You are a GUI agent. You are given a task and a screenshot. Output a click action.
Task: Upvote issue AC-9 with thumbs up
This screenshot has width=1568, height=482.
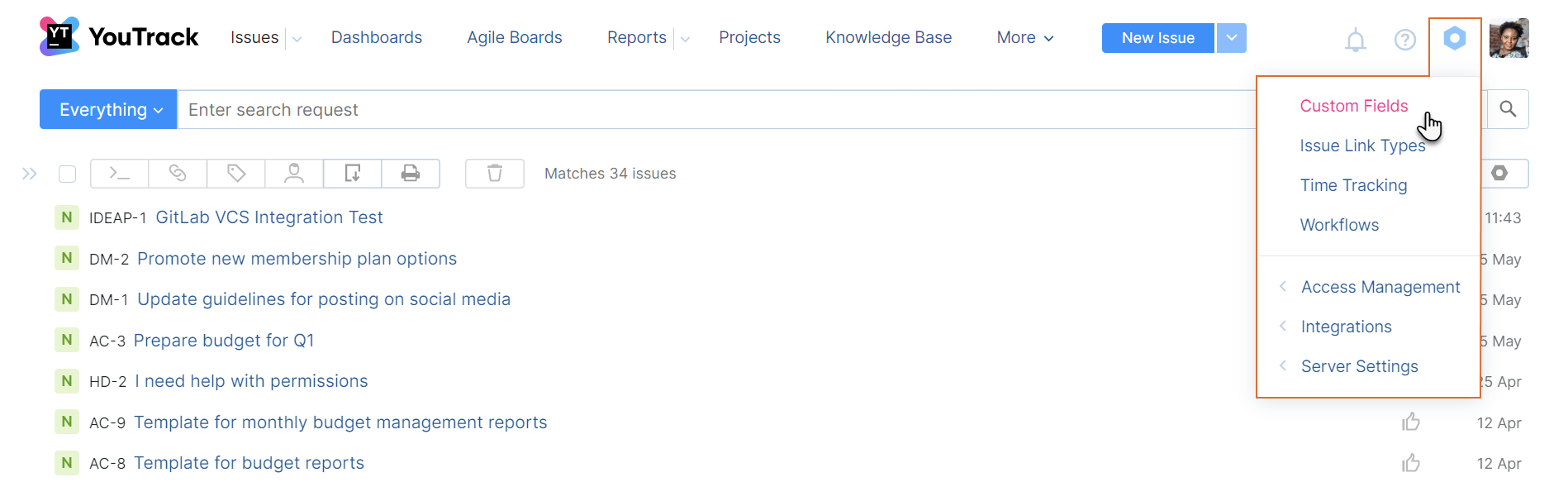coord(1410,422)
